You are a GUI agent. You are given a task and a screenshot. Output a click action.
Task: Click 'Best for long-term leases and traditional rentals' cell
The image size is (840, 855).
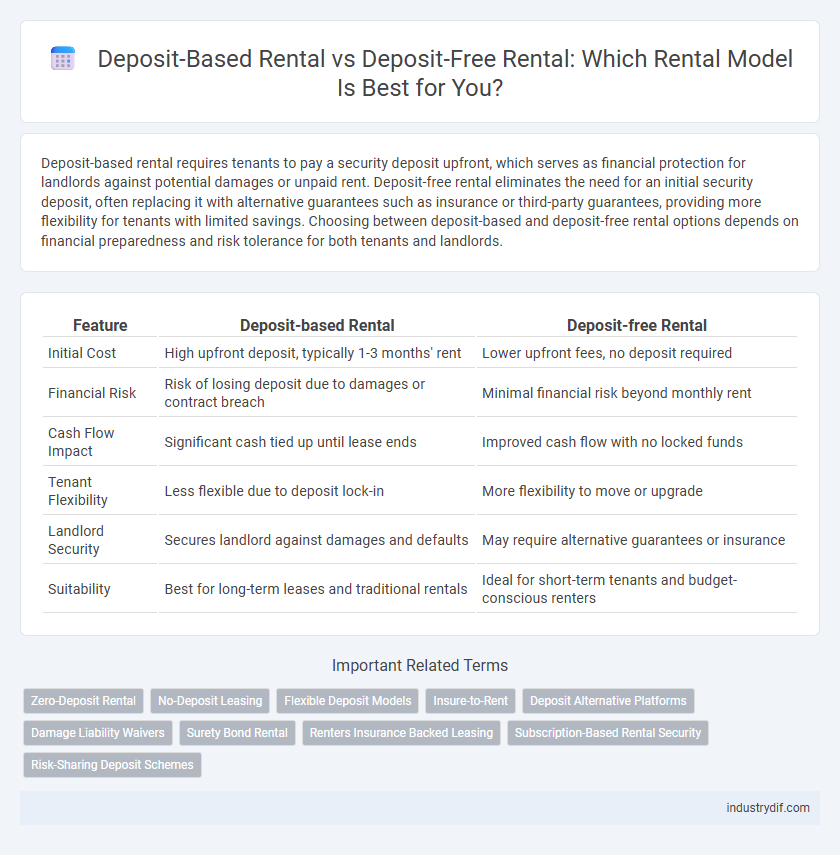(317, 589)
